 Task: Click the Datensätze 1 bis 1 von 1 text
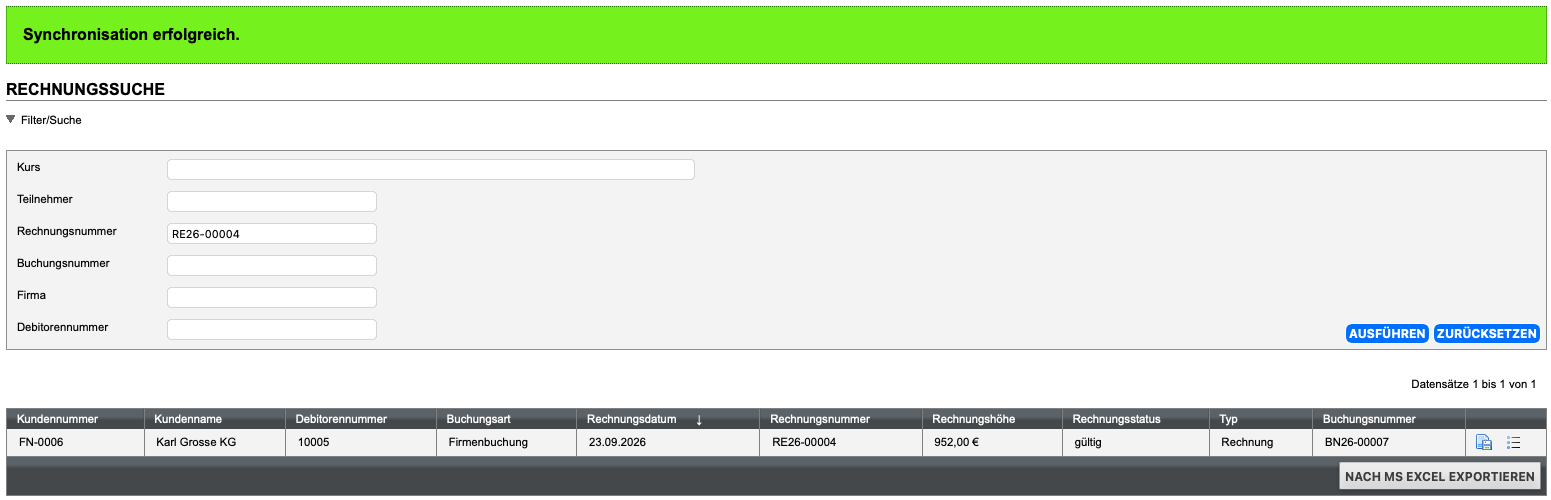click(x=1473, y=384)
